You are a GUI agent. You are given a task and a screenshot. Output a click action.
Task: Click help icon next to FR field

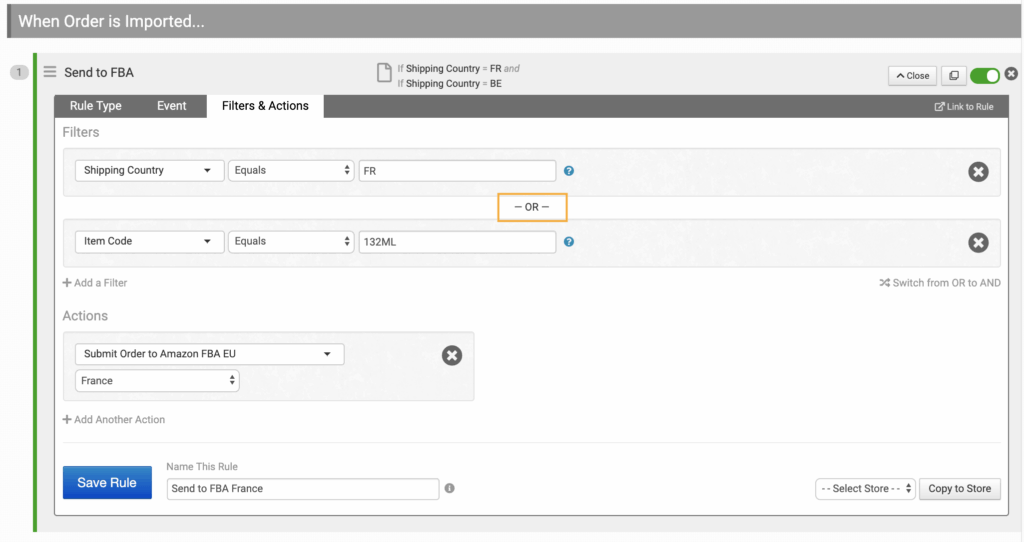pyautogui.click(x=569, y=171)
